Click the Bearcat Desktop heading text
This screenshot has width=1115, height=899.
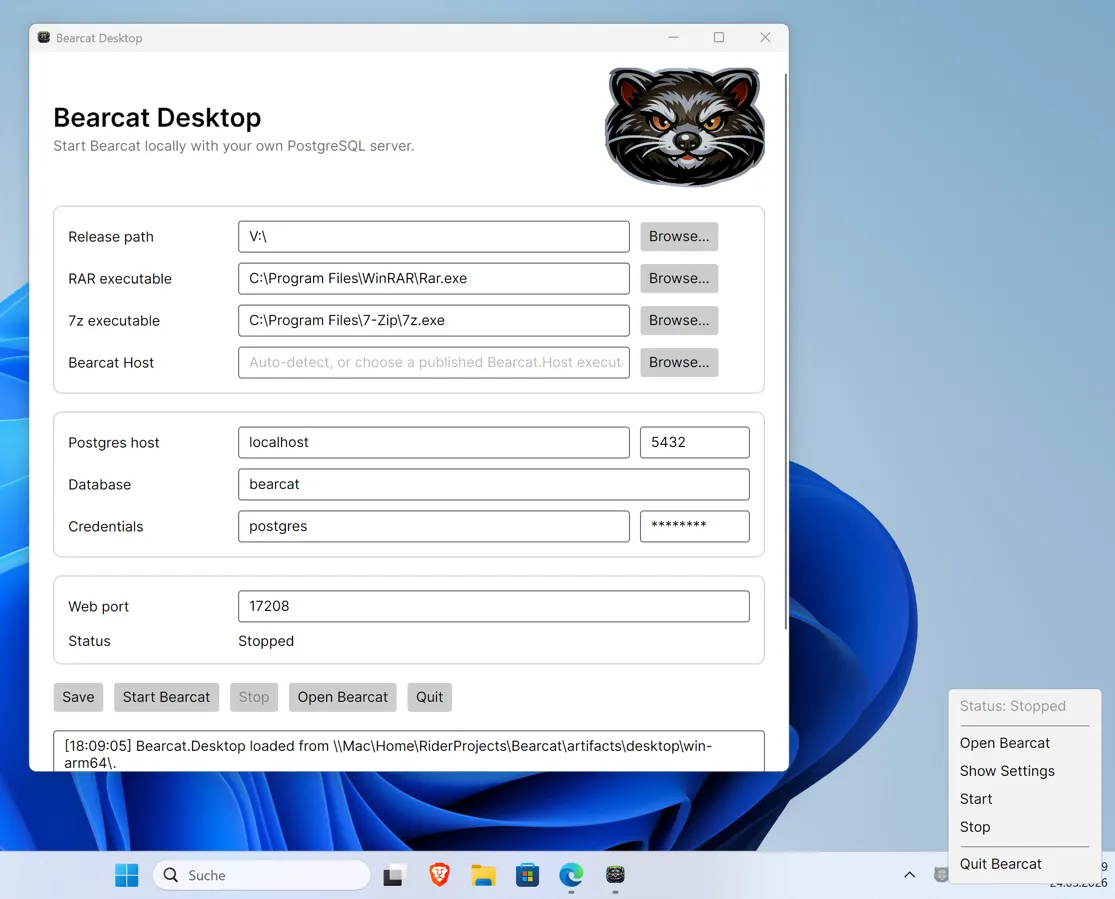[157, 118]
